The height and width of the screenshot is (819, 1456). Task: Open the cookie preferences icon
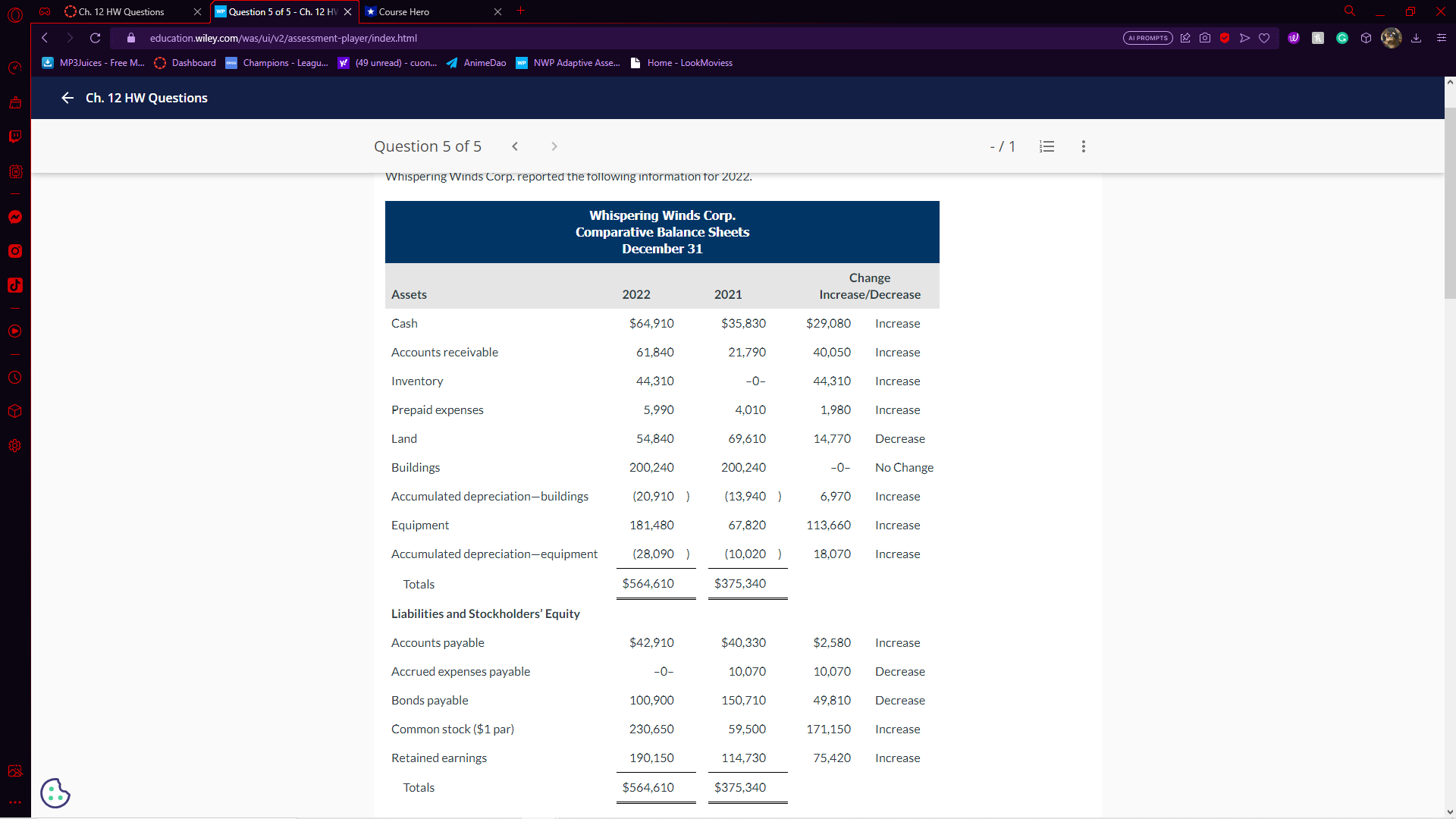[55, 793]
